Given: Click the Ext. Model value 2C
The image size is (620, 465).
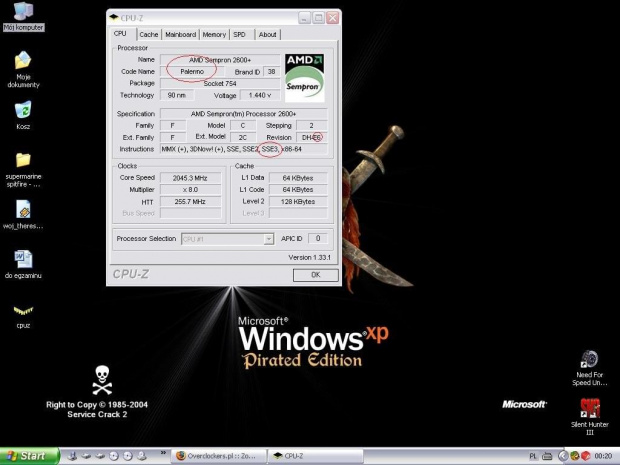Looking at the screenshot, I should point(243,137).
